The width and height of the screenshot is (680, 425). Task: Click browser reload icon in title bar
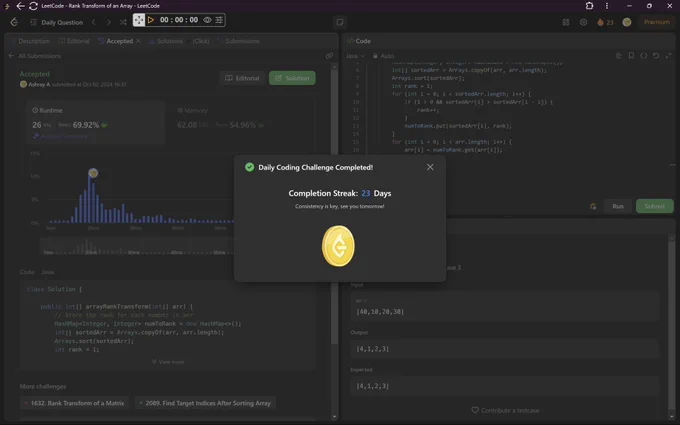(x=33, y=6)
